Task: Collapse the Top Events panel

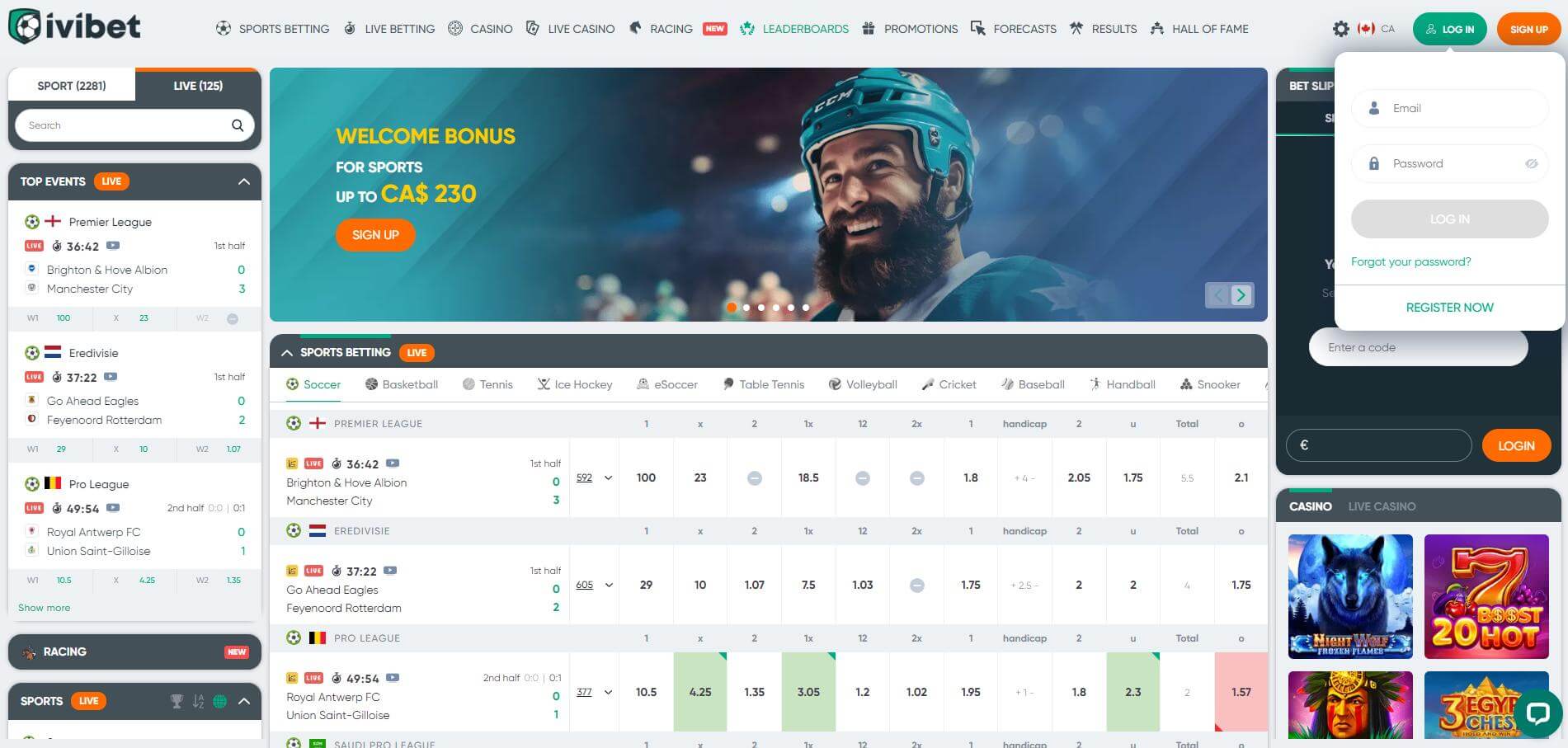Action: point(242,181)
